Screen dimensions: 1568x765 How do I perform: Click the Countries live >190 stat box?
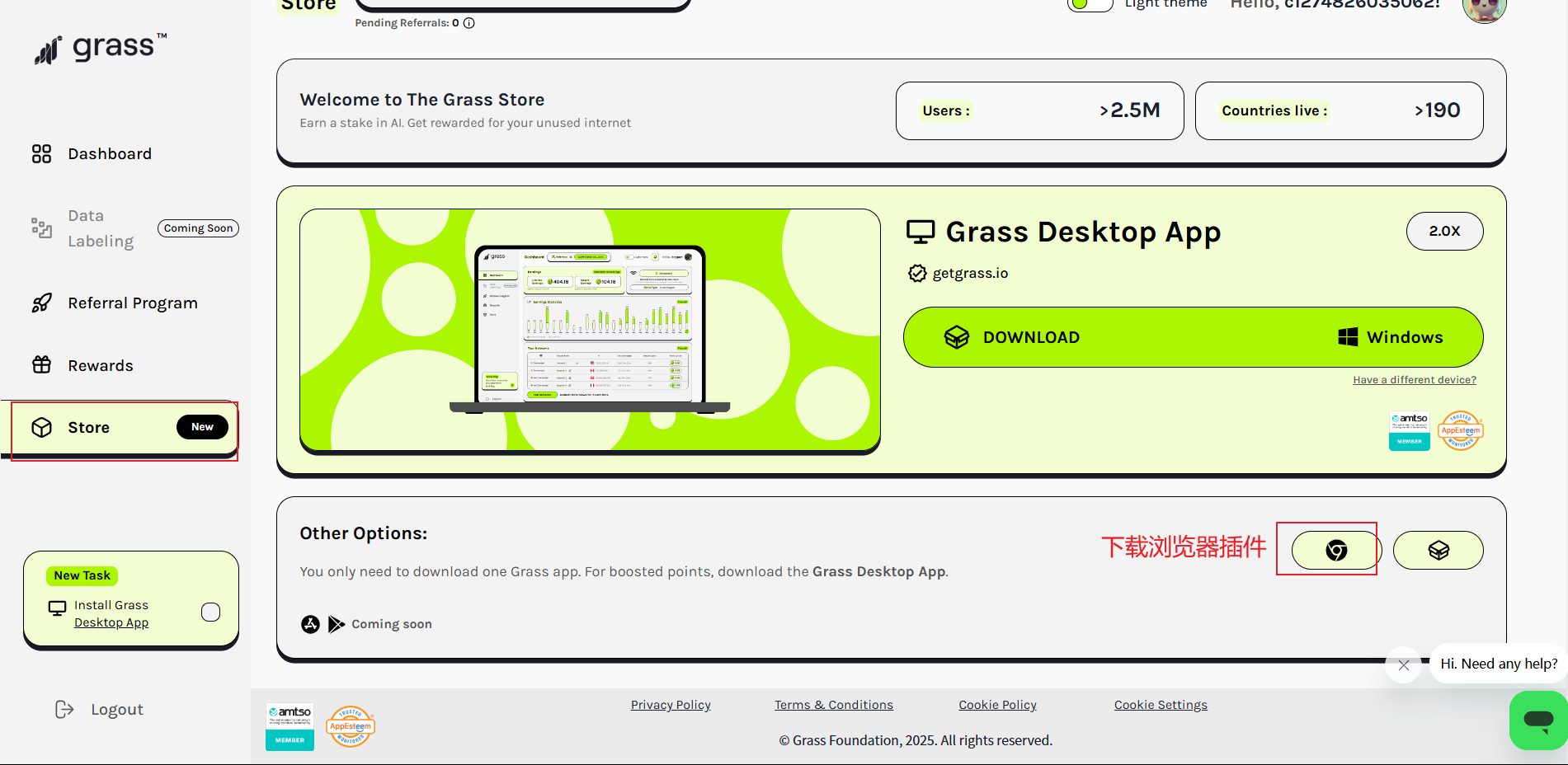pos(1340,110)
